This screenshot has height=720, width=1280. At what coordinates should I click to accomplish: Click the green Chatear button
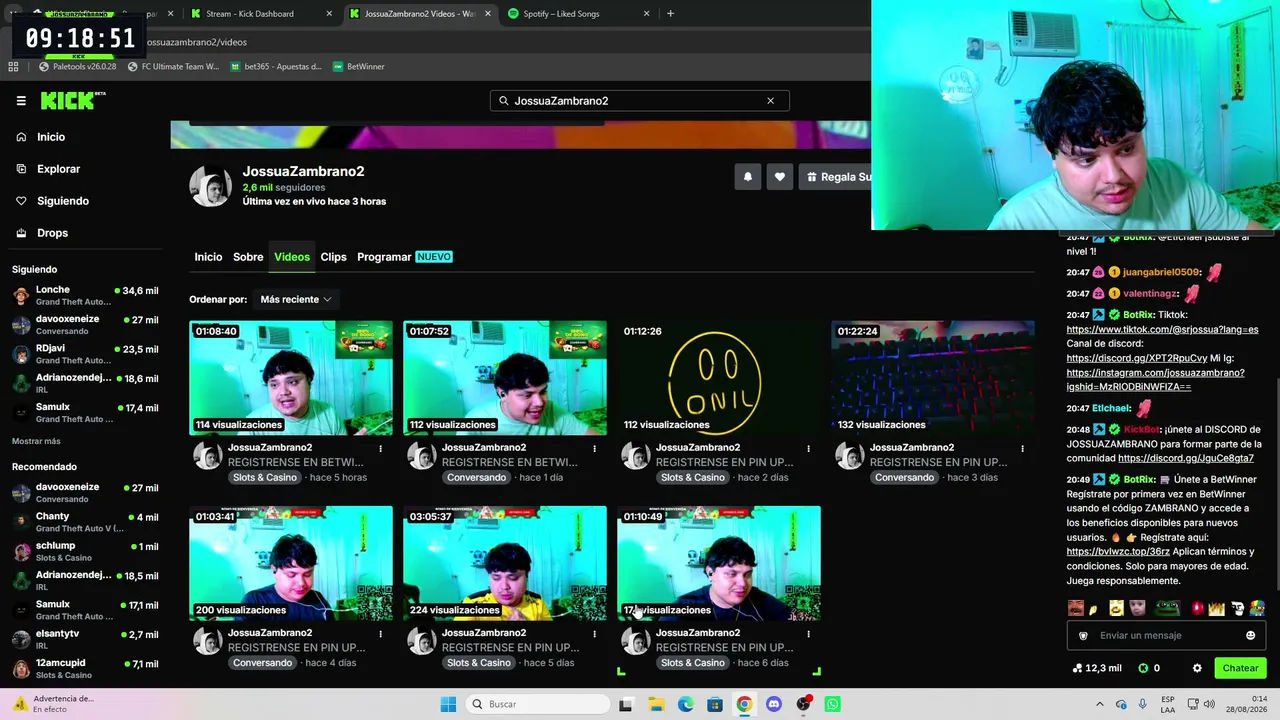click(x=1240, y=668)
